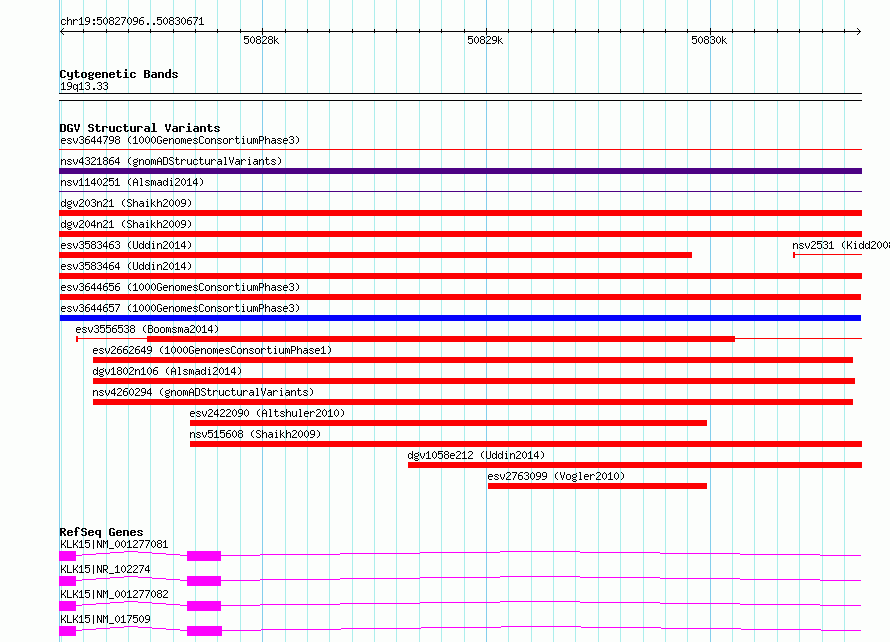Open the nsv2531 (Kidd) variant label
890x642 pixels.
coord(841,245)
